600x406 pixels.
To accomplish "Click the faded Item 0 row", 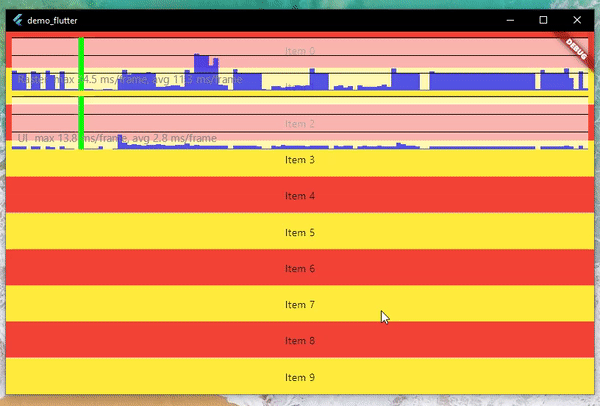I will (x=300, y=51).
